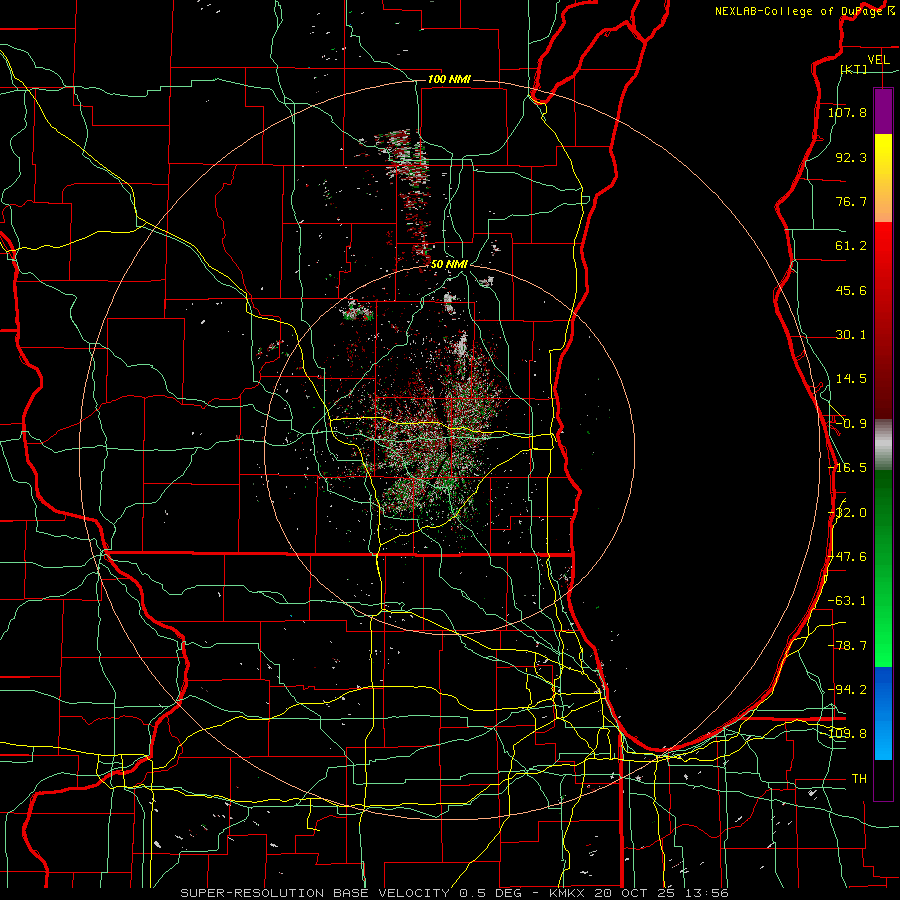Screen dimensions: 900x900
Task: Click the -16.5 legend value
Action: 847,468
